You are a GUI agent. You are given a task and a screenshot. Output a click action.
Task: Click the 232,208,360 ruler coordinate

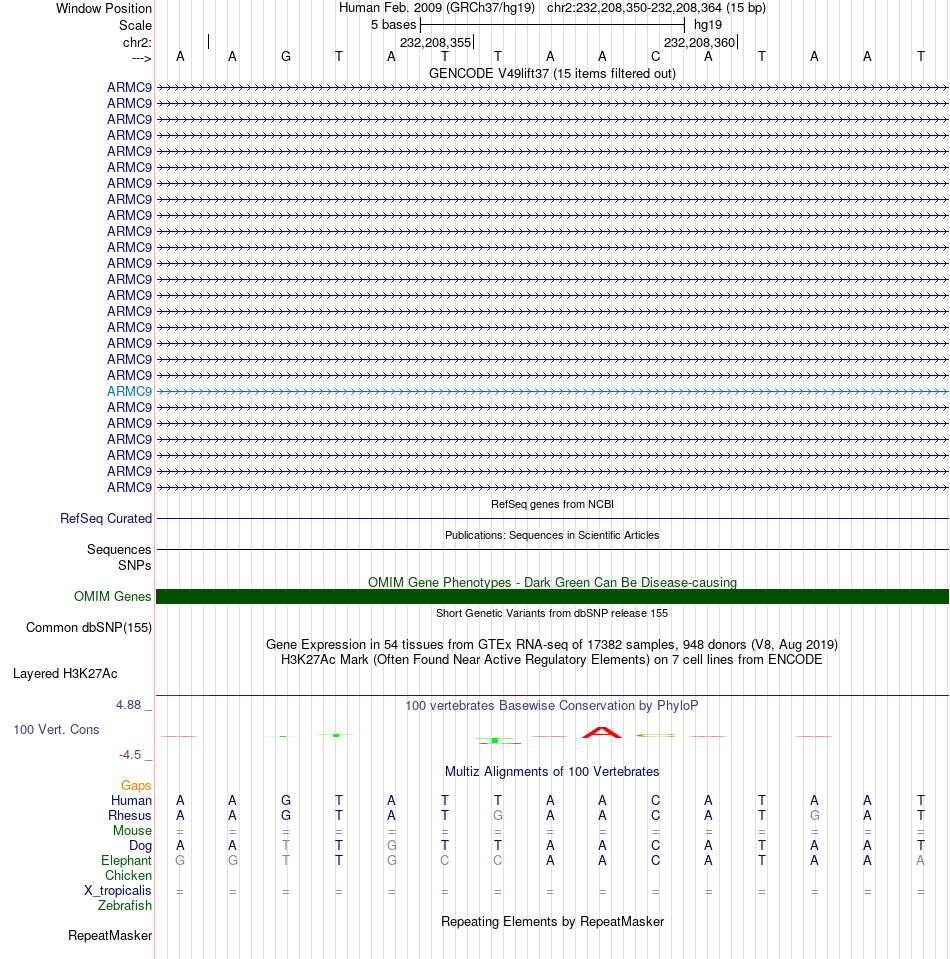click(x=699, y=42)
